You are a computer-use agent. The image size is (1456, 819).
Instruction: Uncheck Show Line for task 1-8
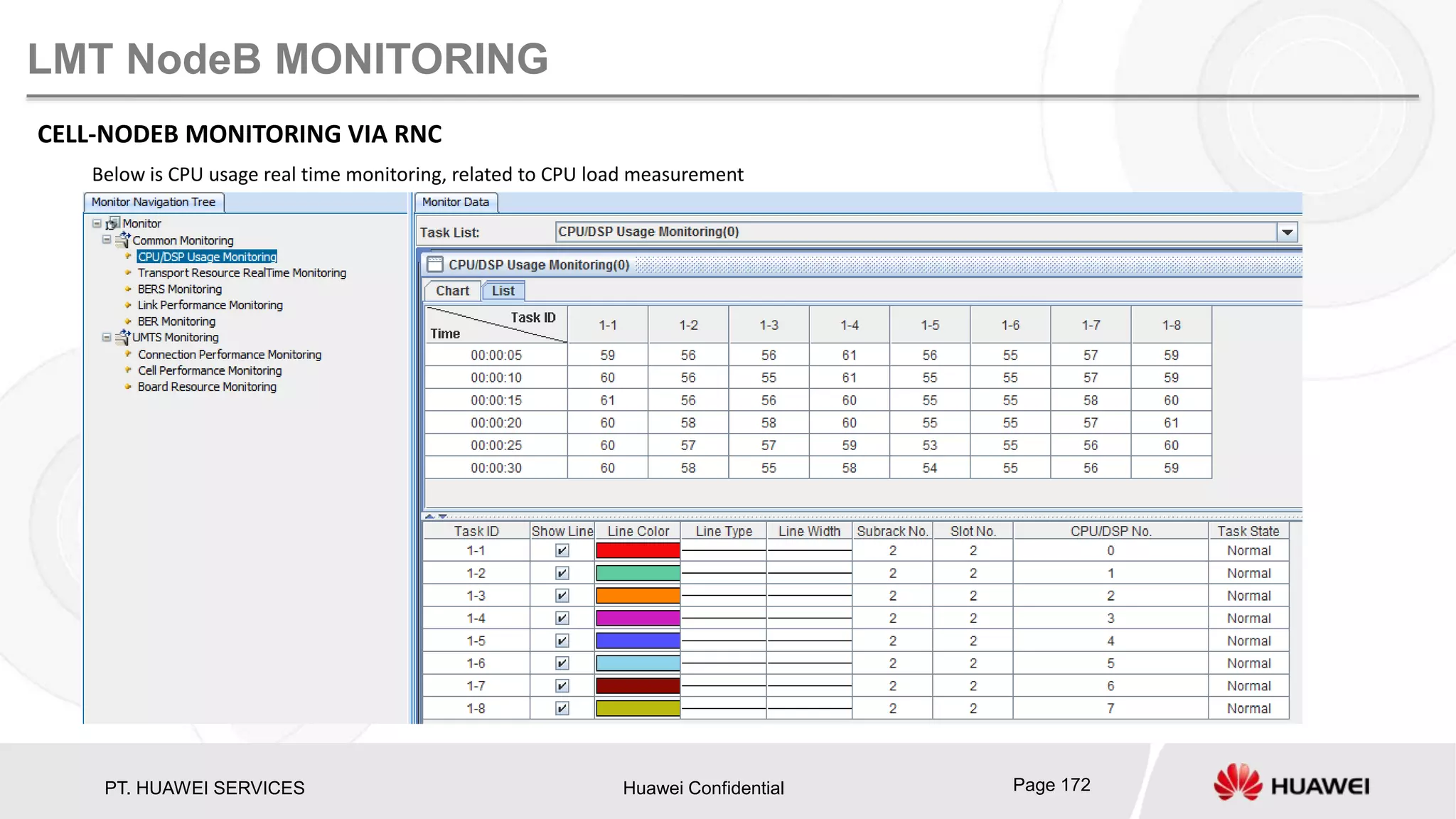click(562, 709)
